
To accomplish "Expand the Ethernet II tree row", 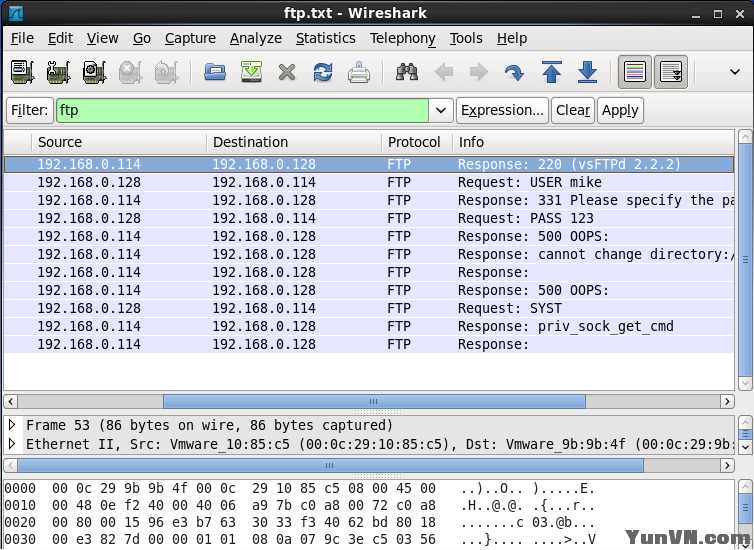I will coord(12,444).
